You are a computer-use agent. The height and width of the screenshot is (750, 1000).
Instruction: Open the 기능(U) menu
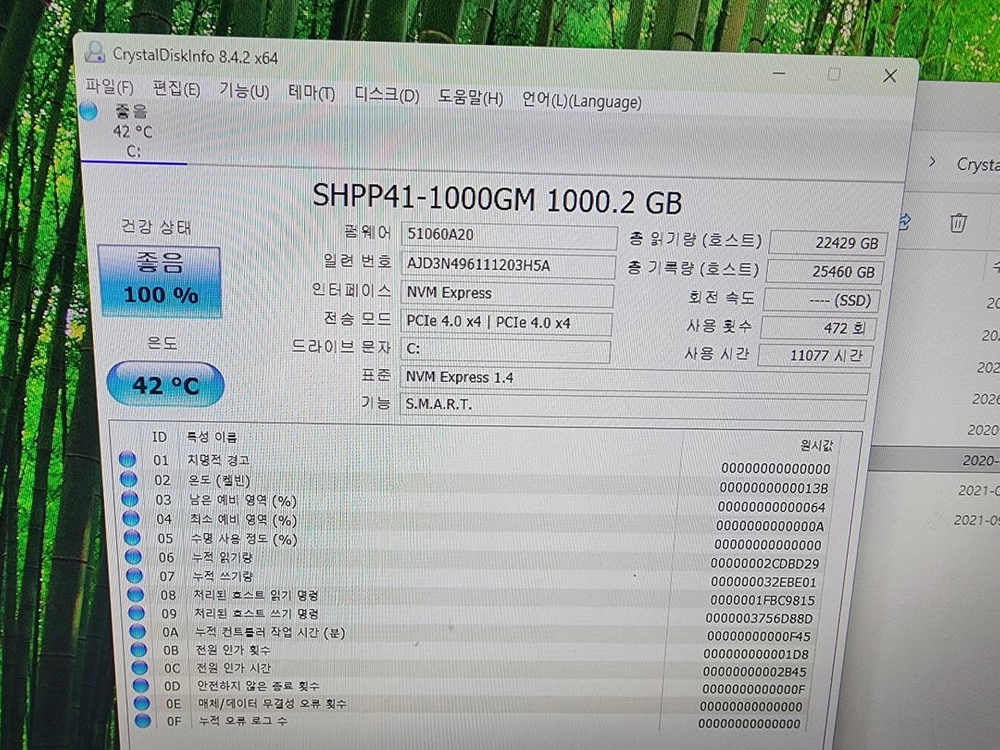(244, 91)
